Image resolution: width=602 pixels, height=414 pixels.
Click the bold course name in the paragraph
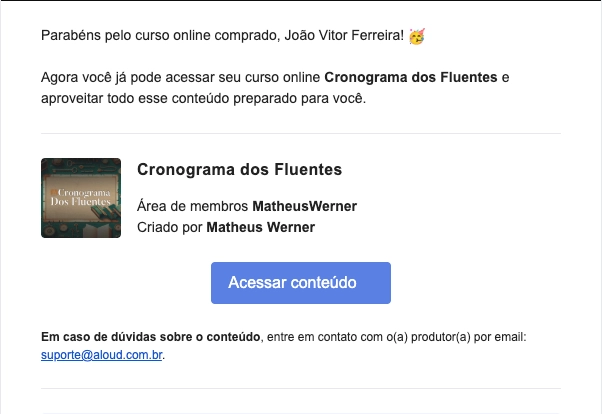click(411, 77)
